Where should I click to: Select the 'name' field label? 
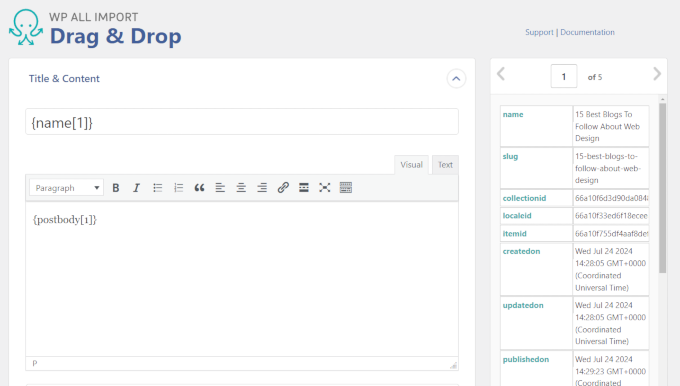513,114
